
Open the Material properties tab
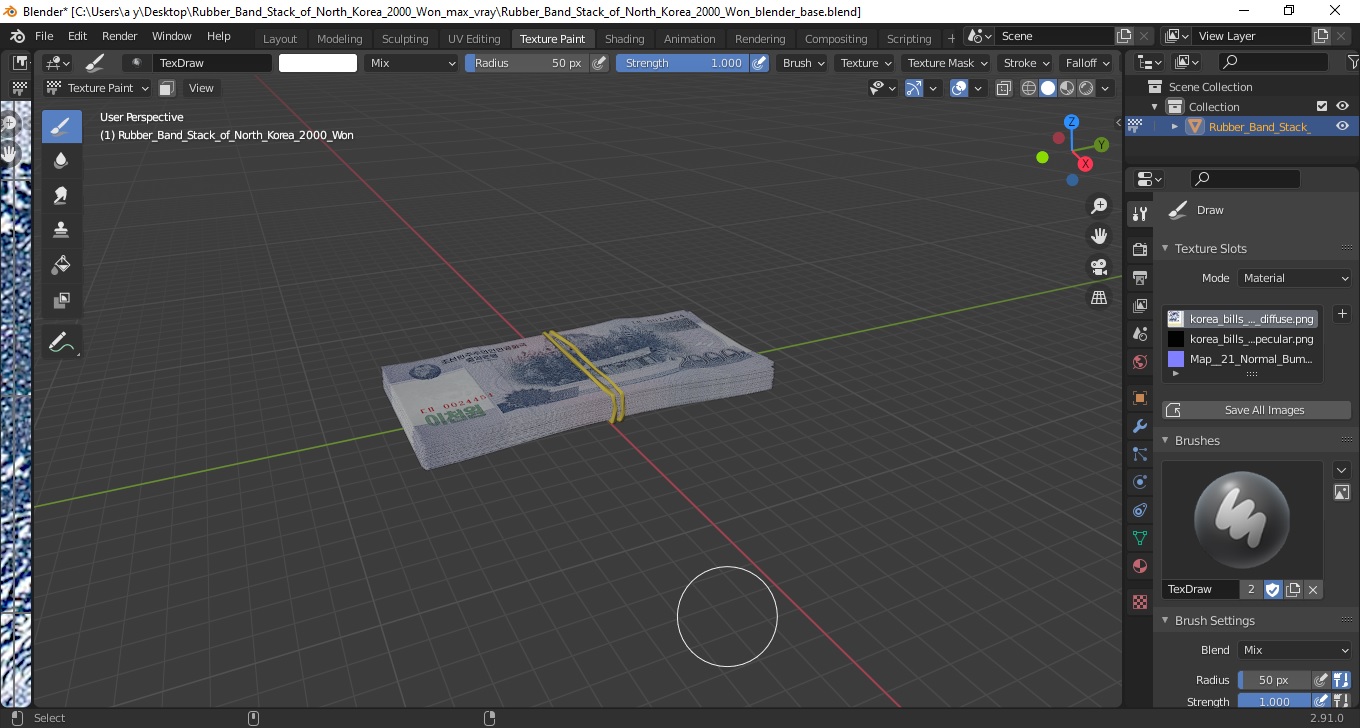click(x=1139, y=566)
